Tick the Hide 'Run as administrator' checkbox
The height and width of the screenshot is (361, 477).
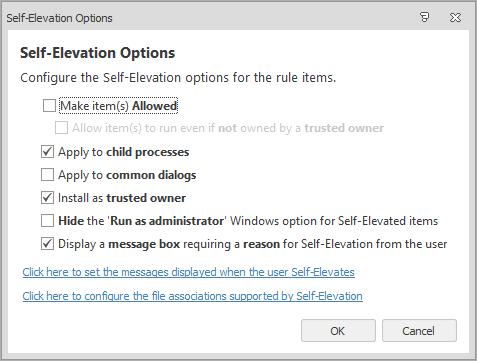pyautogui.click(x=47, y=221)
